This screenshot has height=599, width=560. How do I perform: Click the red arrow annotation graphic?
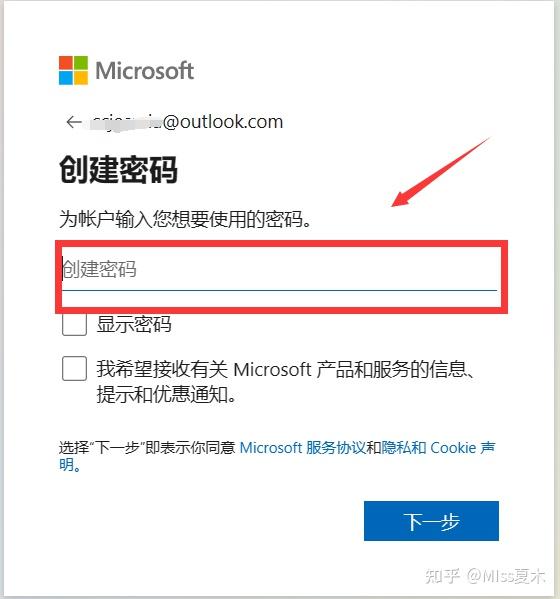coord(440,172)
